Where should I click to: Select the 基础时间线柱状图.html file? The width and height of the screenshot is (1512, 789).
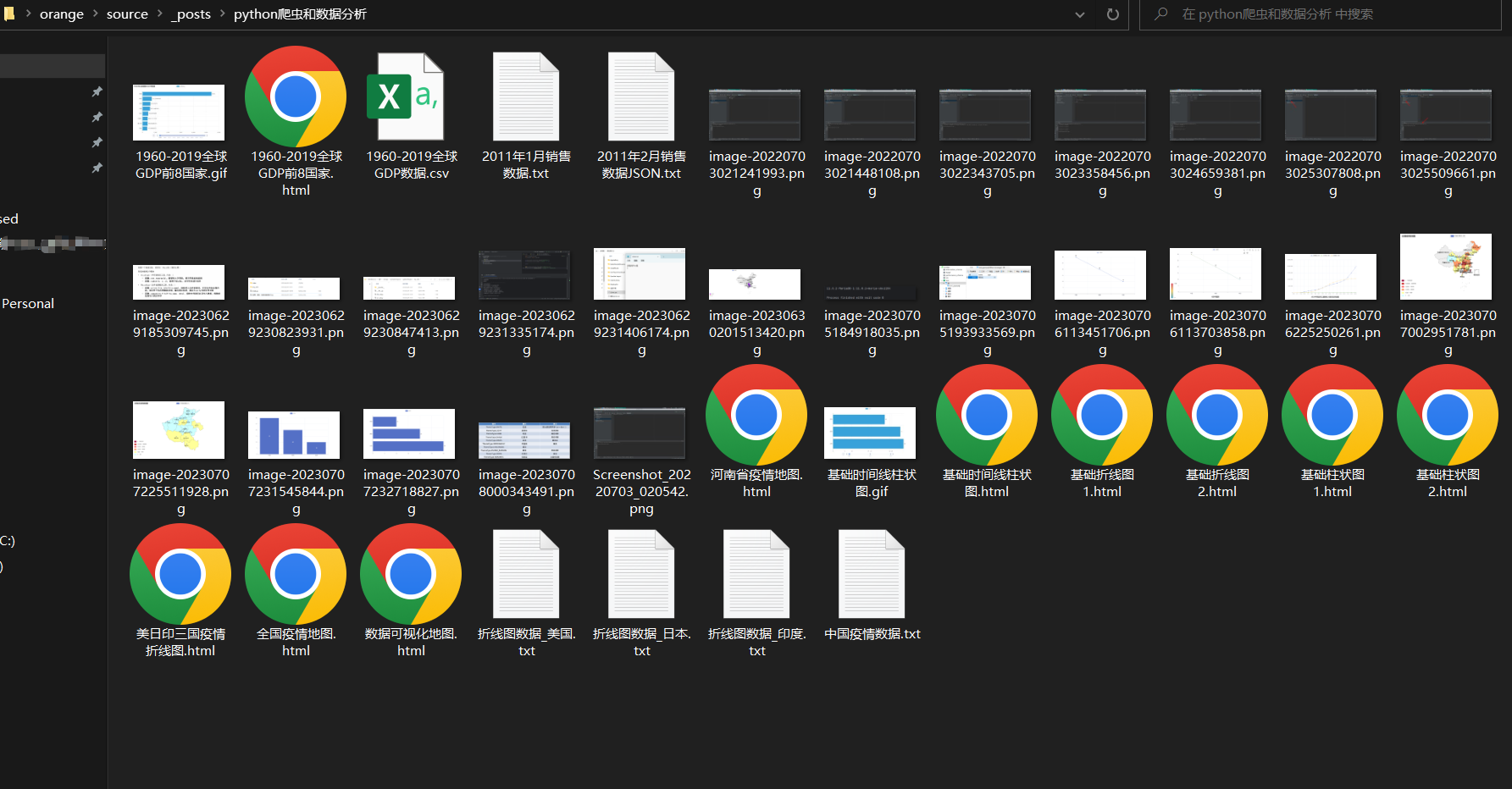(987, 415)
